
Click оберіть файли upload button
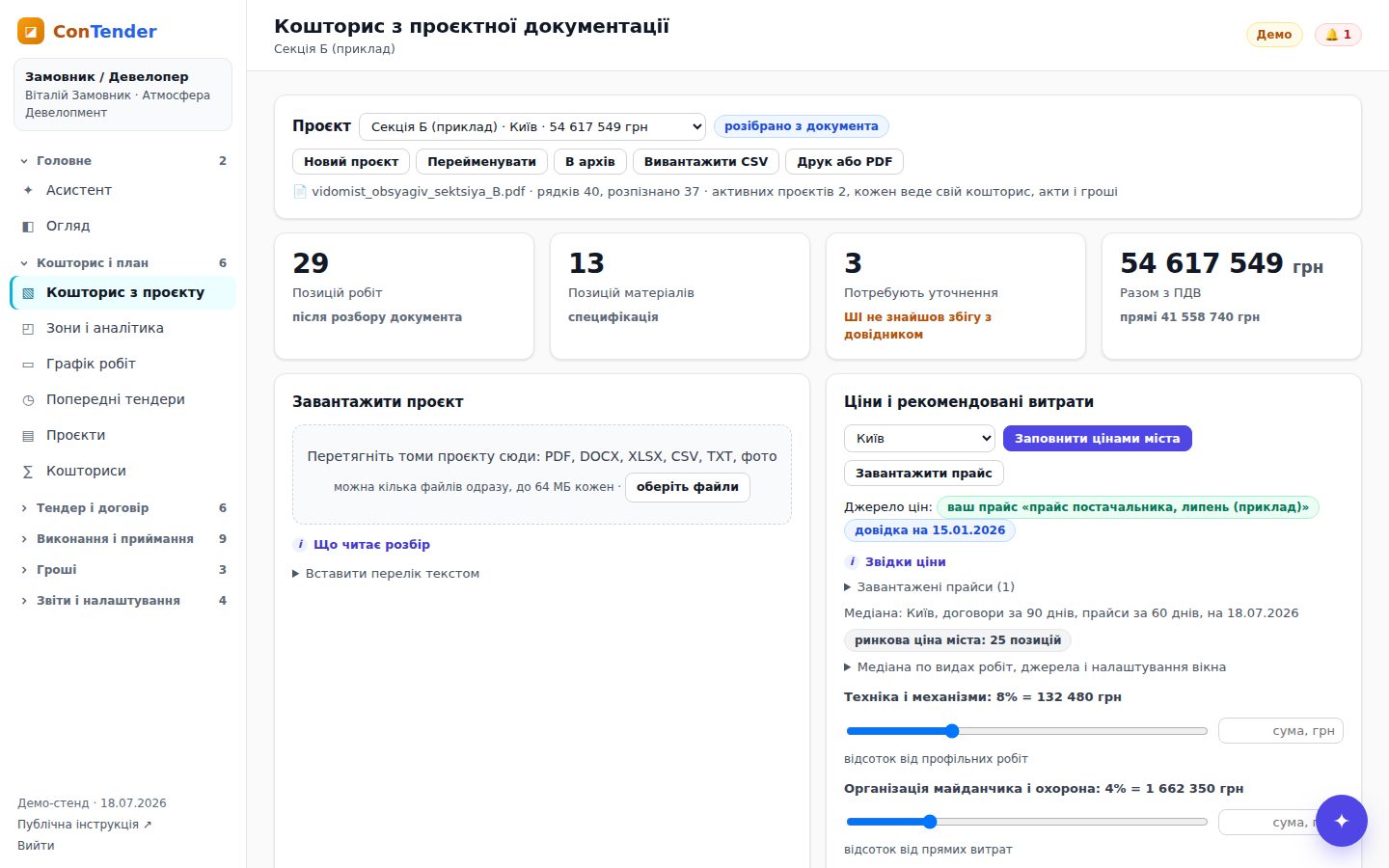coord(687,487)
